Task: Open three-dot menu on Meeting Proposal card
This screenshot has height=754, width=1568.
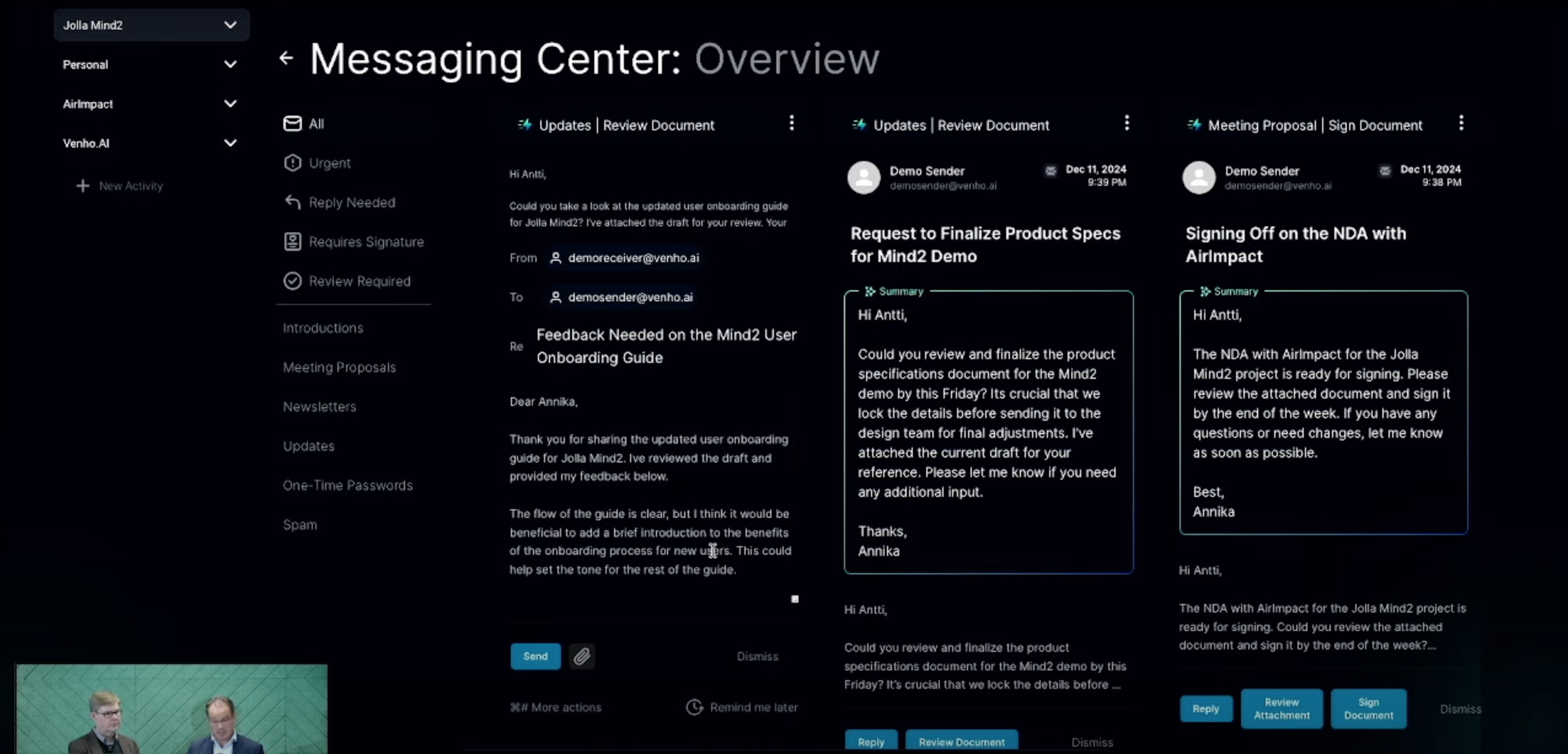Action: [x=1461, y=123]
